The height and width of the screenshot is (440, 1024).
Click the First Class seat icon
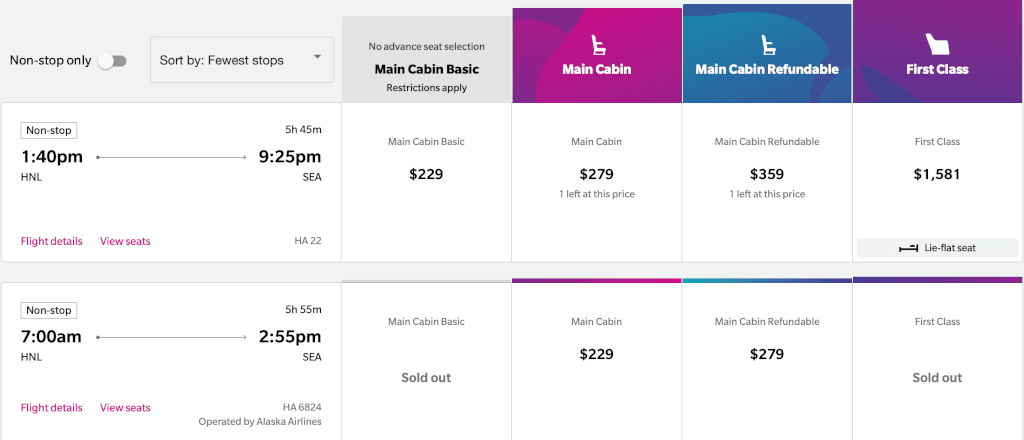tap(937, 44)
